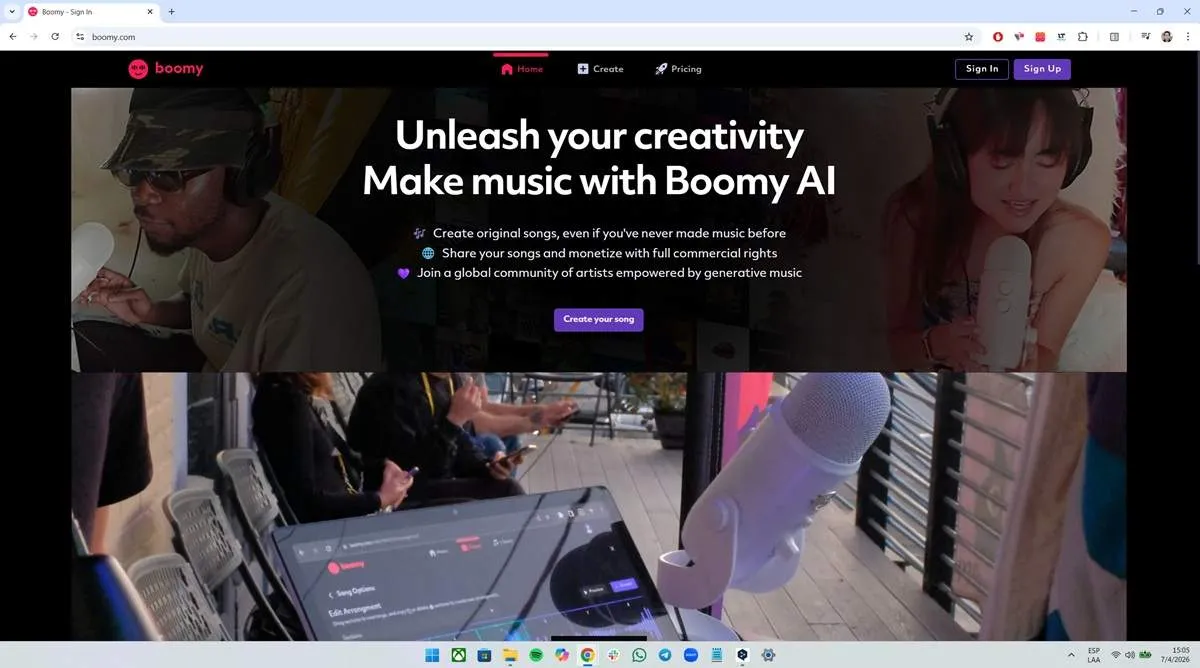This screenshot has height=668, width=1200.
Task: Click text 'Make music with Boomy AI'
Action: tap(599, 182)
